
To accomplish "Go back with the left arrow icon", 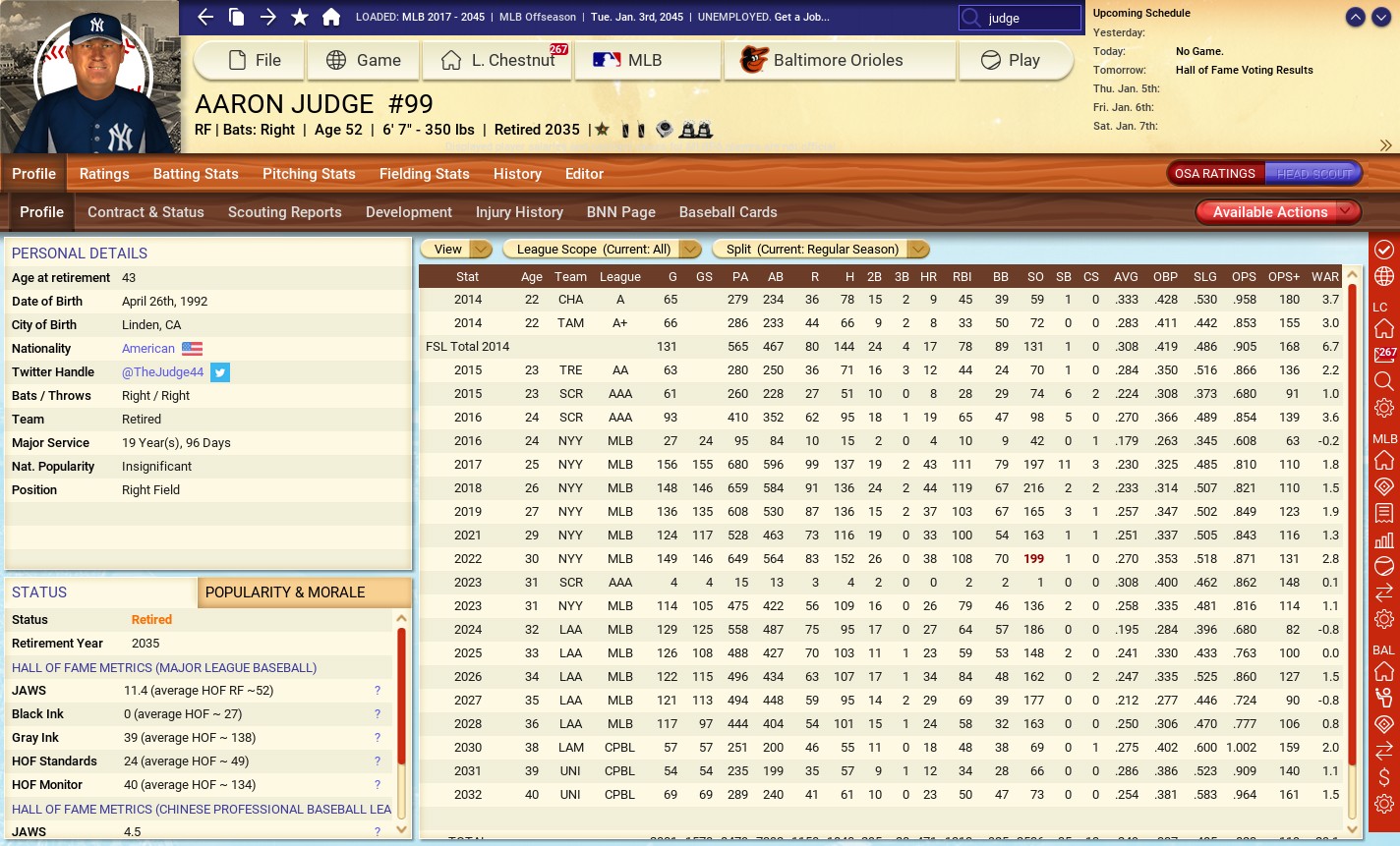I will [204, 17].
